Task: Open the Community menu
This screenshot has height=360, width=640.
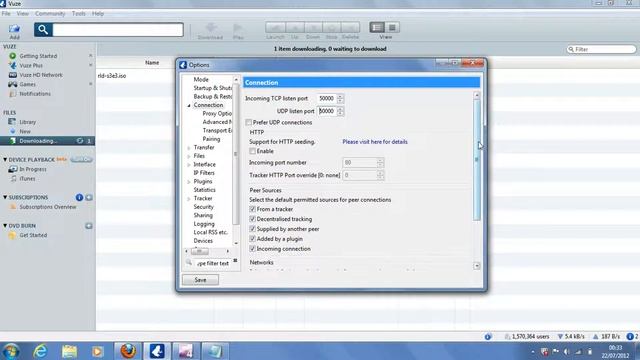Action: (50, 13)
